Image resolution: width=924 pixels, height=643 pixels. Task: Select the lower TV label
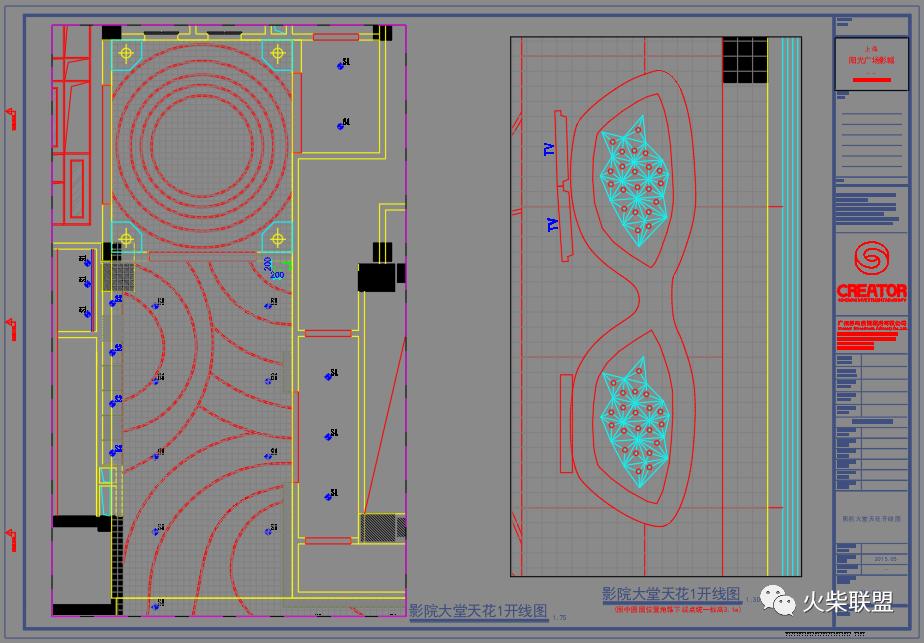(x=552, y=225)
